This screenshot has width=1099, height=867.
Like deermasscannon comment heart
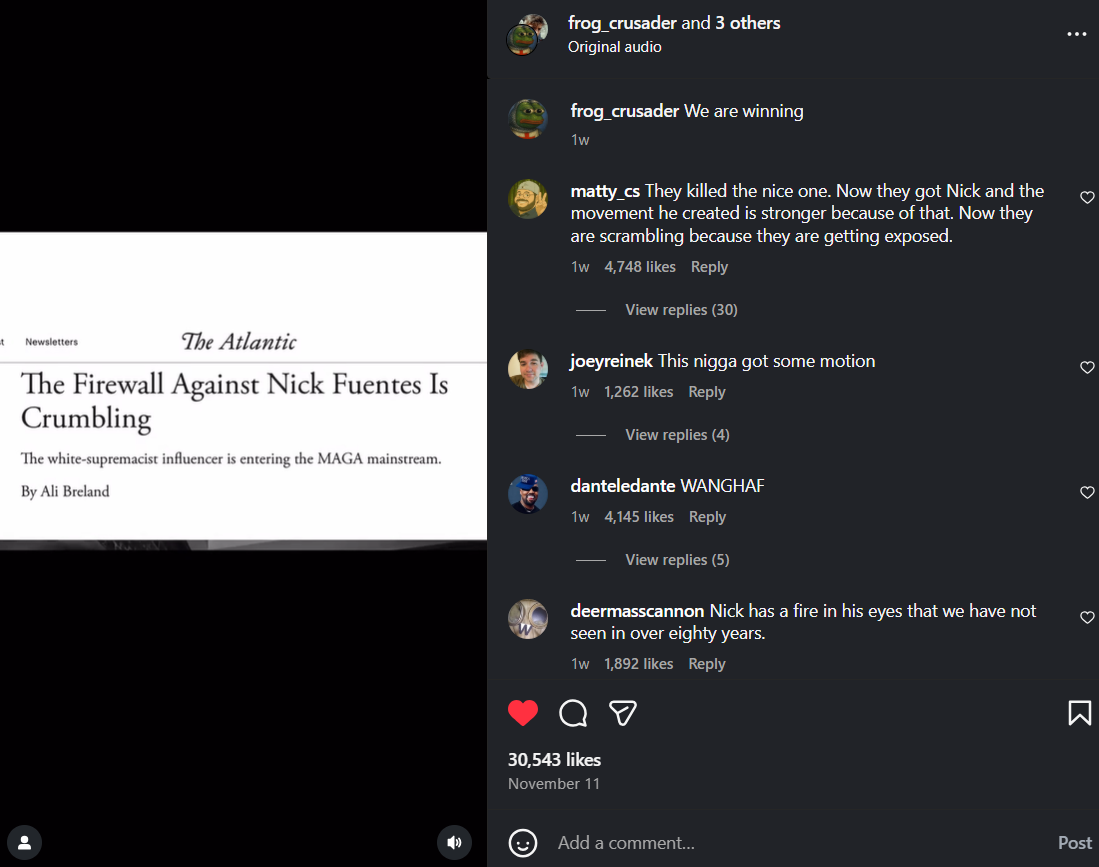click(1087, 617)
